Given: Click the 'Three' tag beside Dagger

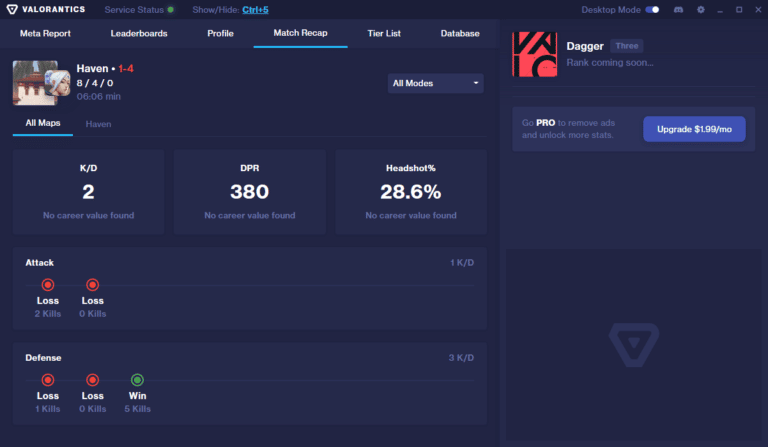Looking at the screenshot, I should pos(627,46).
